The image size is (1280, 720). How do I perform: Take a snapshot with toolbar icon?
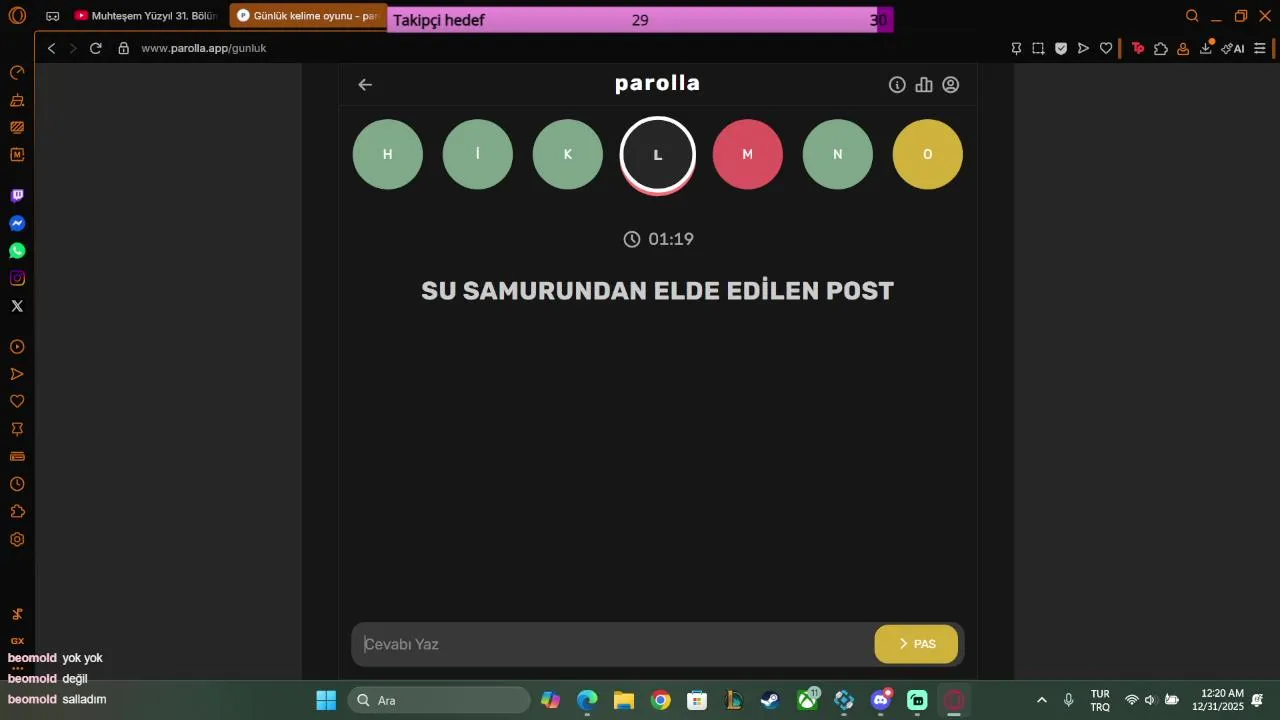point(1039,48)
